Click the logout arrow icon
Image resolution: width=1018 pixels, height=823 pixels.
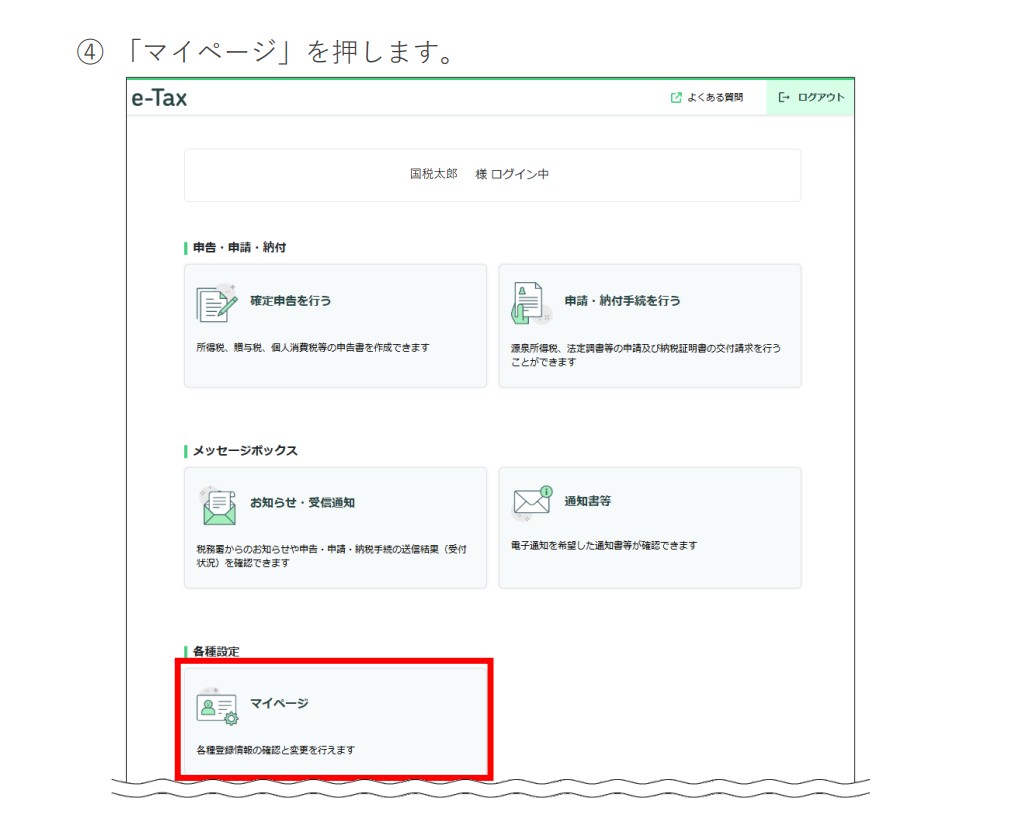784,97
